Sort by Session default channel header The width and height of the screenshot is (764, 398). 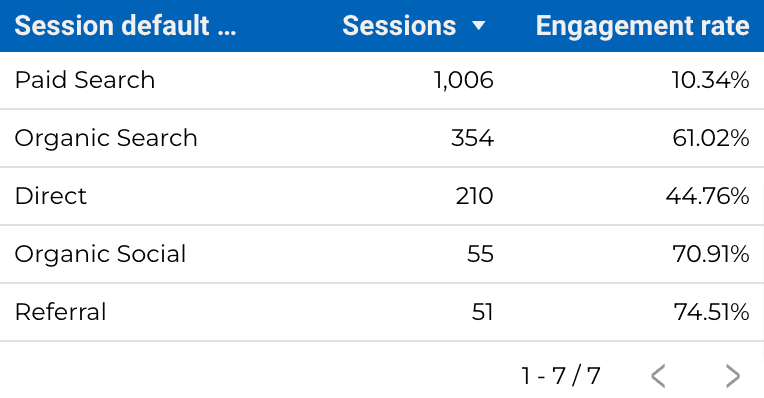point(125,25)
